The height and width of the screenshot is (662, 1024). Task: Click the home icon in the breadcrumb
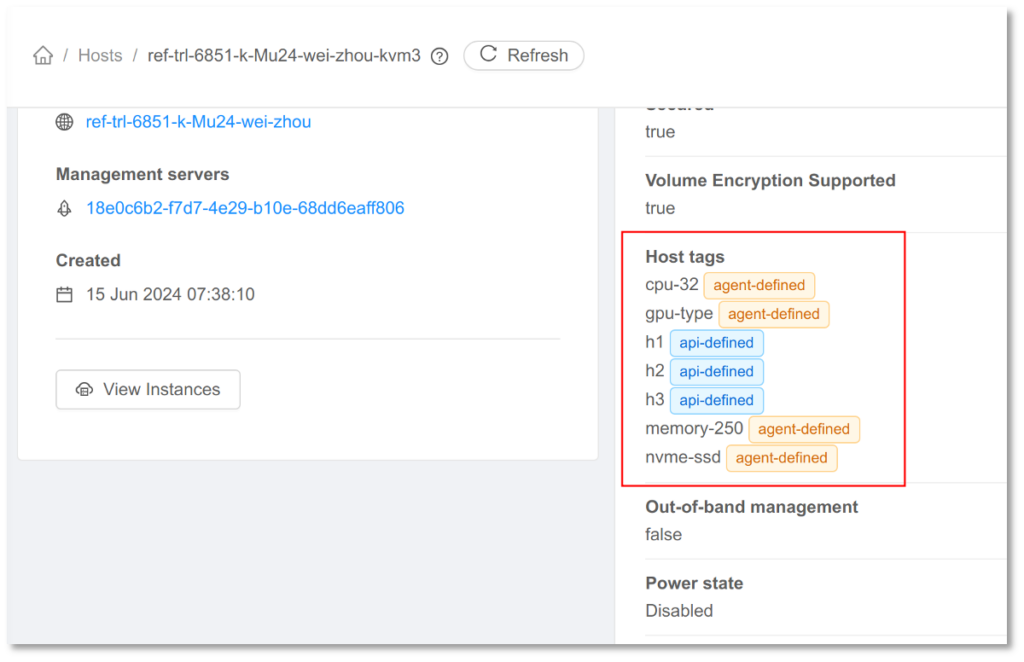tap(42, 55)
